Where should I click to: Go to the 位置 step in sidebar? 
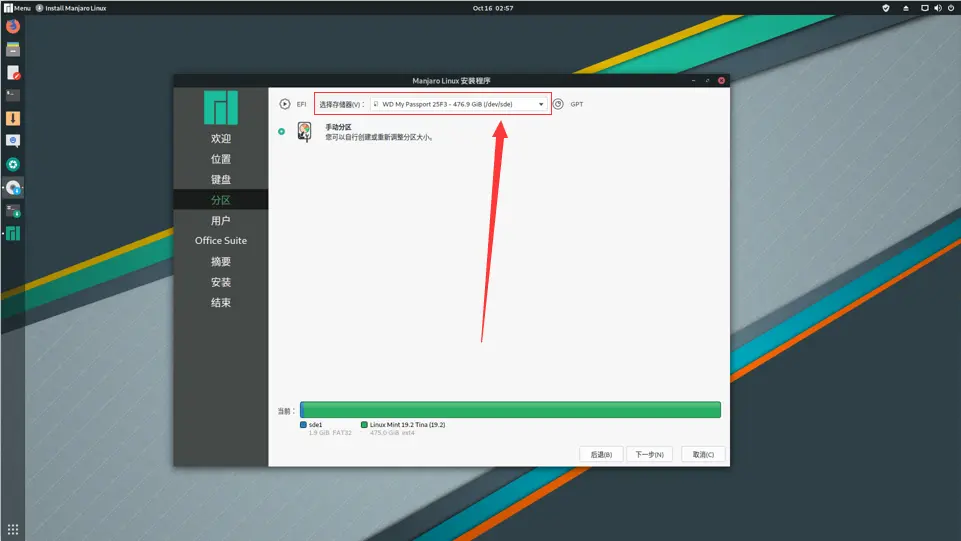click(221, 159)
